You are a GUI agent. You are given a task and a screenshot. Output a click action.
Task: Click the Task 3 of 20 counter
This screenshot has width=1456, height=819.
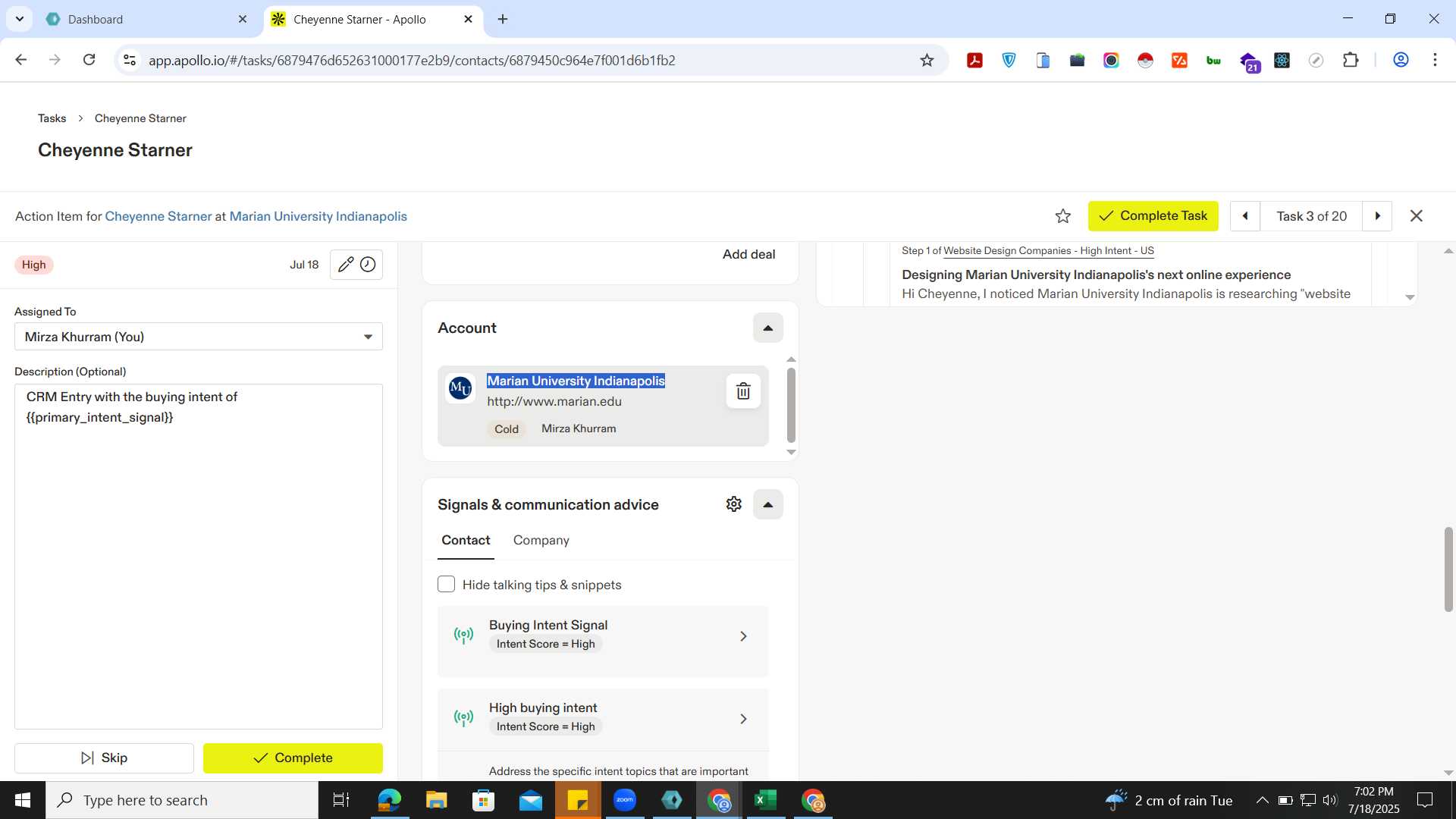1311,216
